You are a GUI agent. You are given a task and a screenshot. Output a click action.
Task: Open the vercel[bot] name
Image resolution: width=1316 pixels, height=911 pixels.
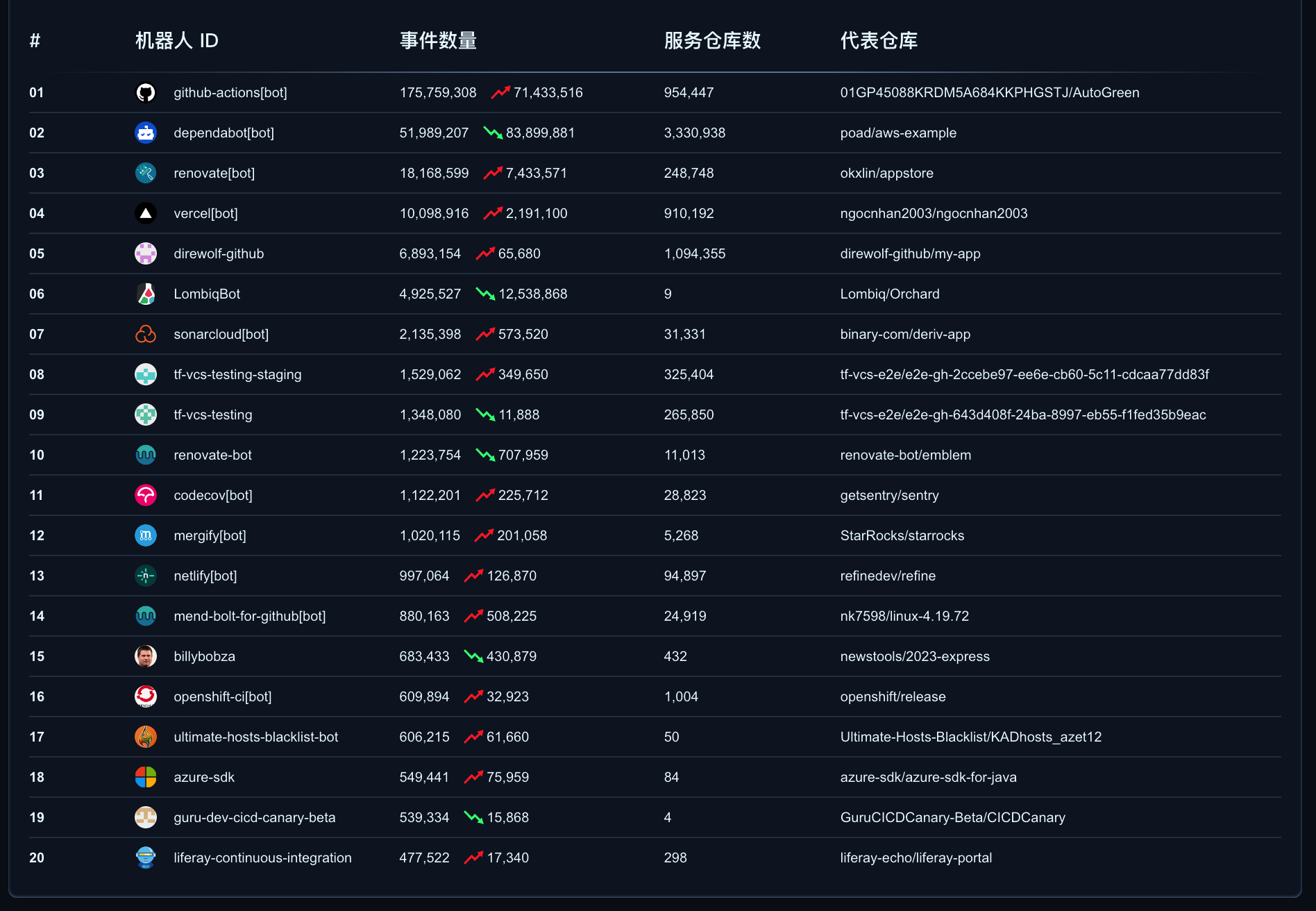(x=205, y=213)
